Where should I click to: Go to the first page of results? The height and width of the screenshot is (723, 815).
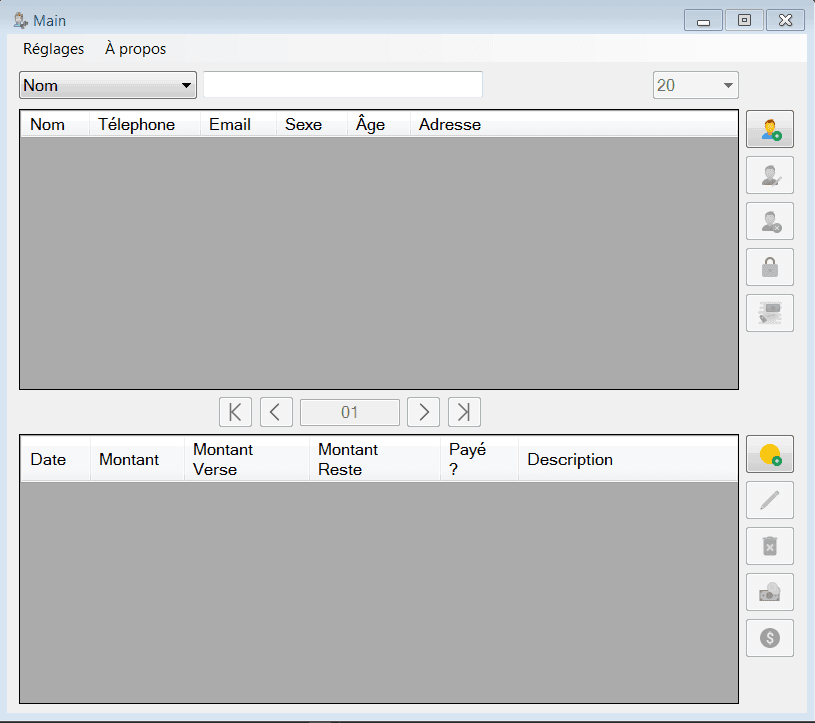pyautogui.click(x=235, y=411)
